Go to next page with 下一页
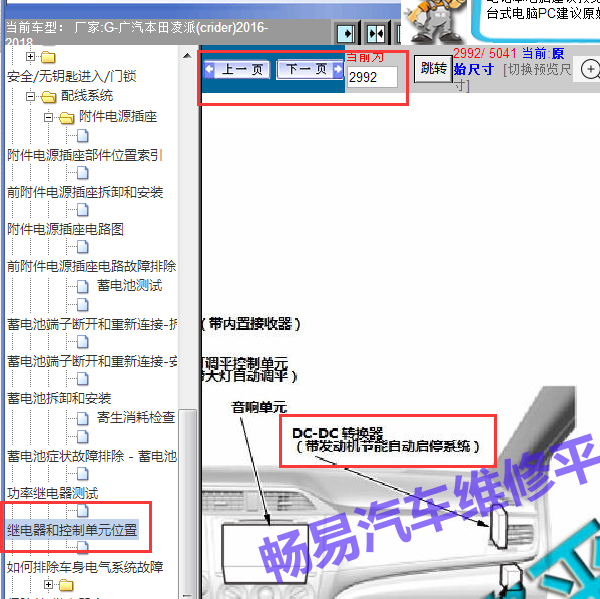 [310, 70]
